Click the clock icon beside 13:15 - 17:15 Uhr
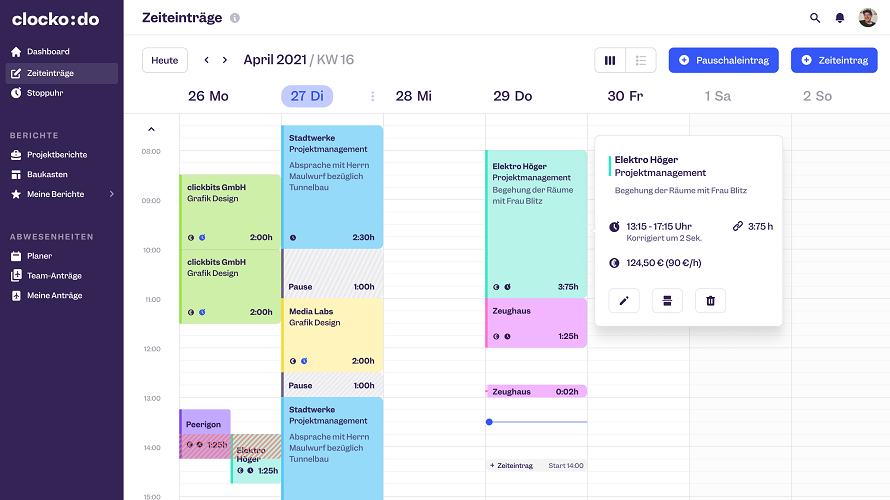890x500 pixels. (614, 227)
